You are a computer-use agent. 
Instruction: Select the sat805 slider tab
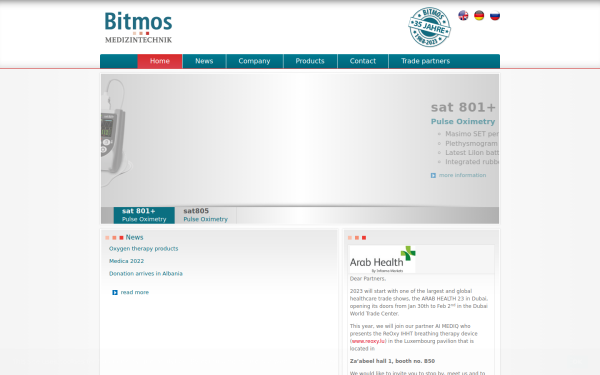[206, 215]
